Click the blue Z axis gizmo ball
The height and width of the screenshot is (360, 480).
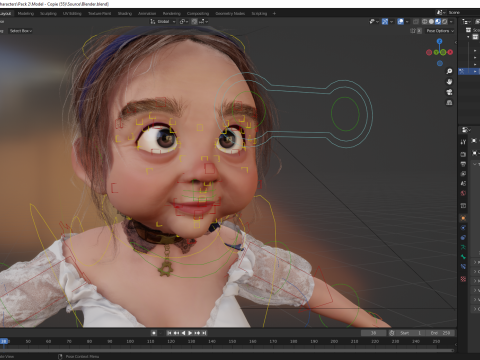[x=439, y=41]
